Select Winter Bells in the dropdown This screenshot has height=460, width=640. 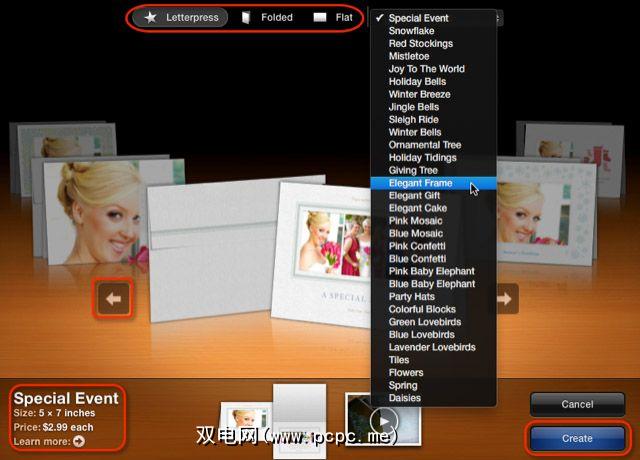pos(433,132)
